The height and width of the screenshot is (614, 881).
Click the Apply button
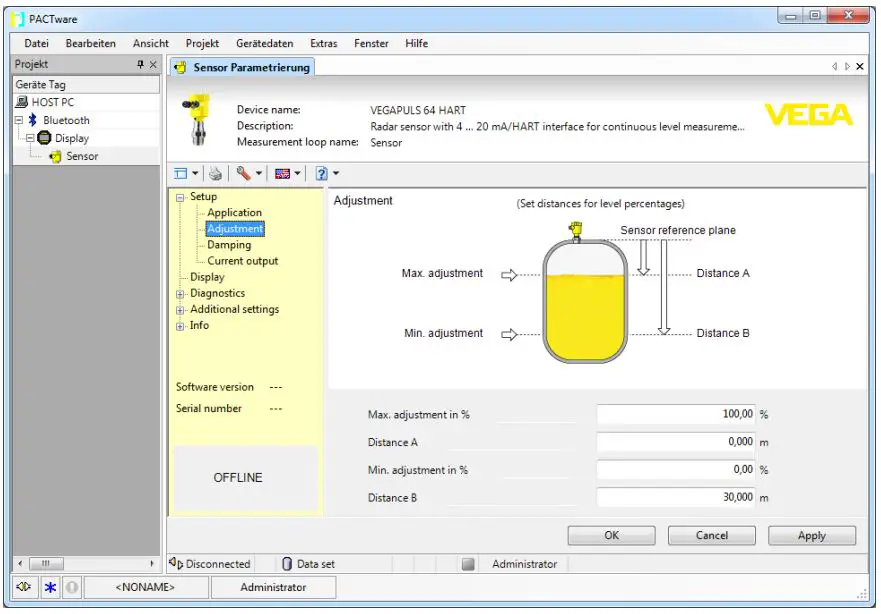click(811, 535)
